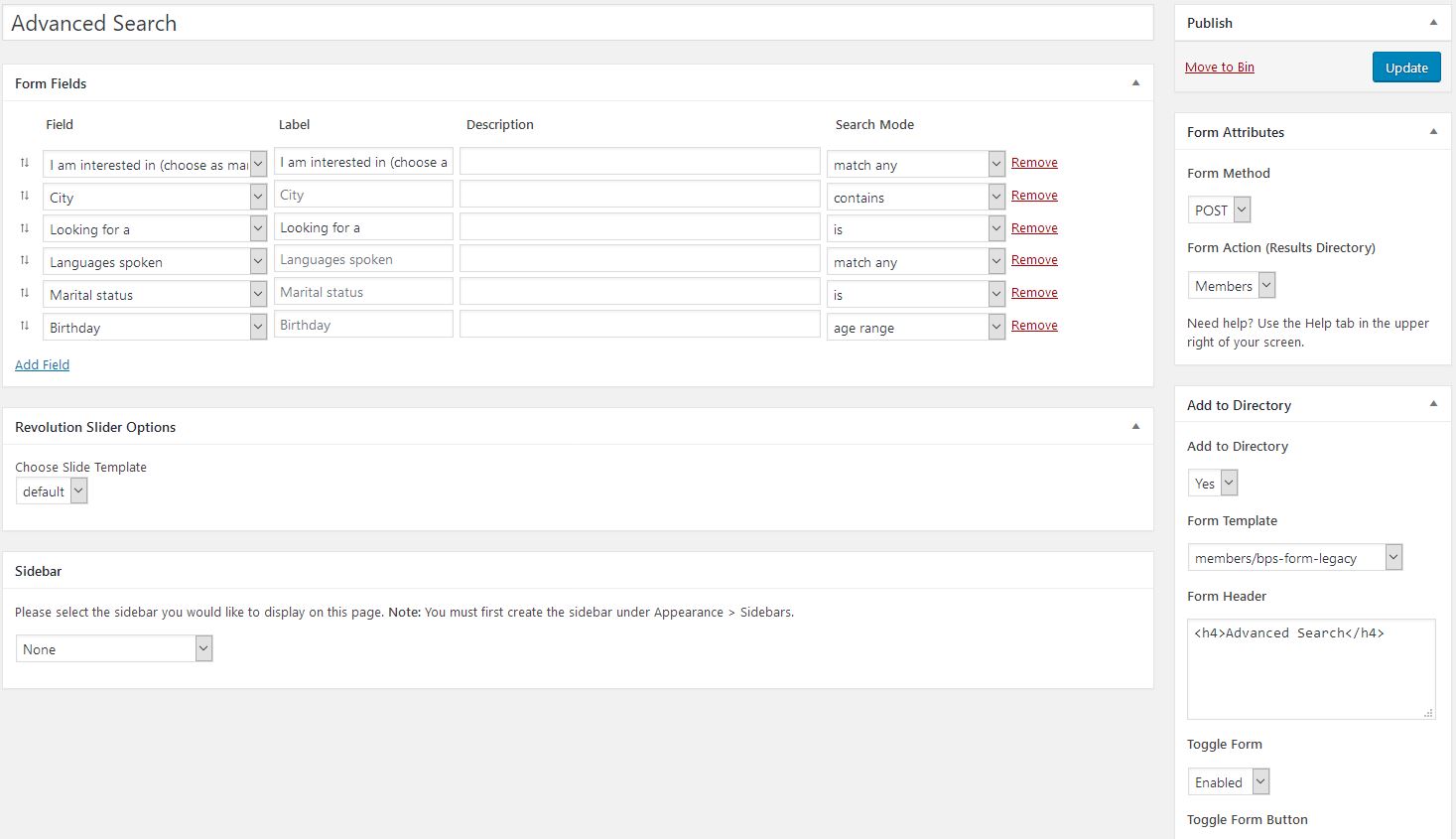Collapse the Form Attributes panel arrow
The image size is (1456, 839).
pyautogui.click(x=1433, y=132)
